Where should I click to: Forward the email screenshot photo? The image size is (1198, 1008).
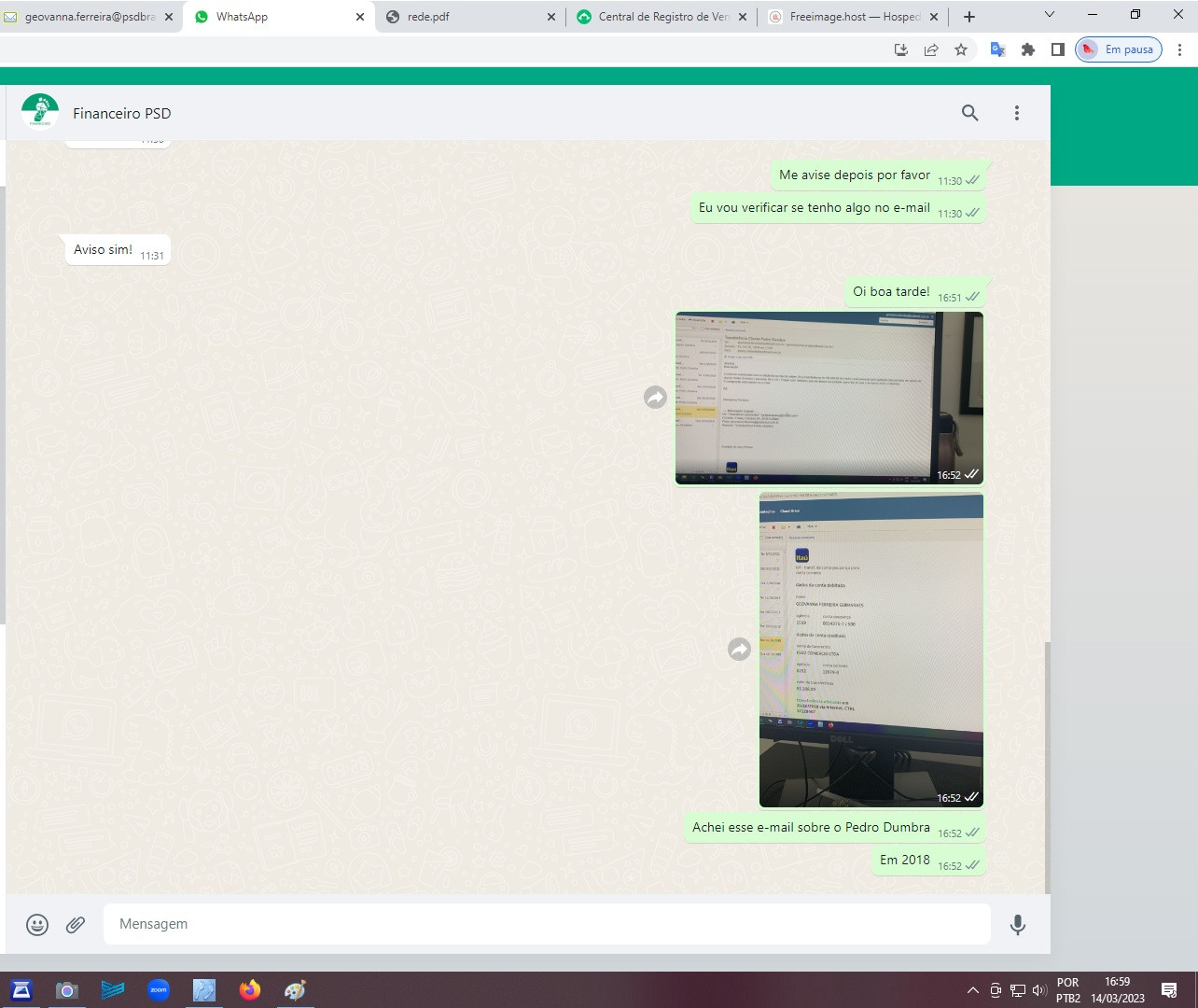pos(655,398)
